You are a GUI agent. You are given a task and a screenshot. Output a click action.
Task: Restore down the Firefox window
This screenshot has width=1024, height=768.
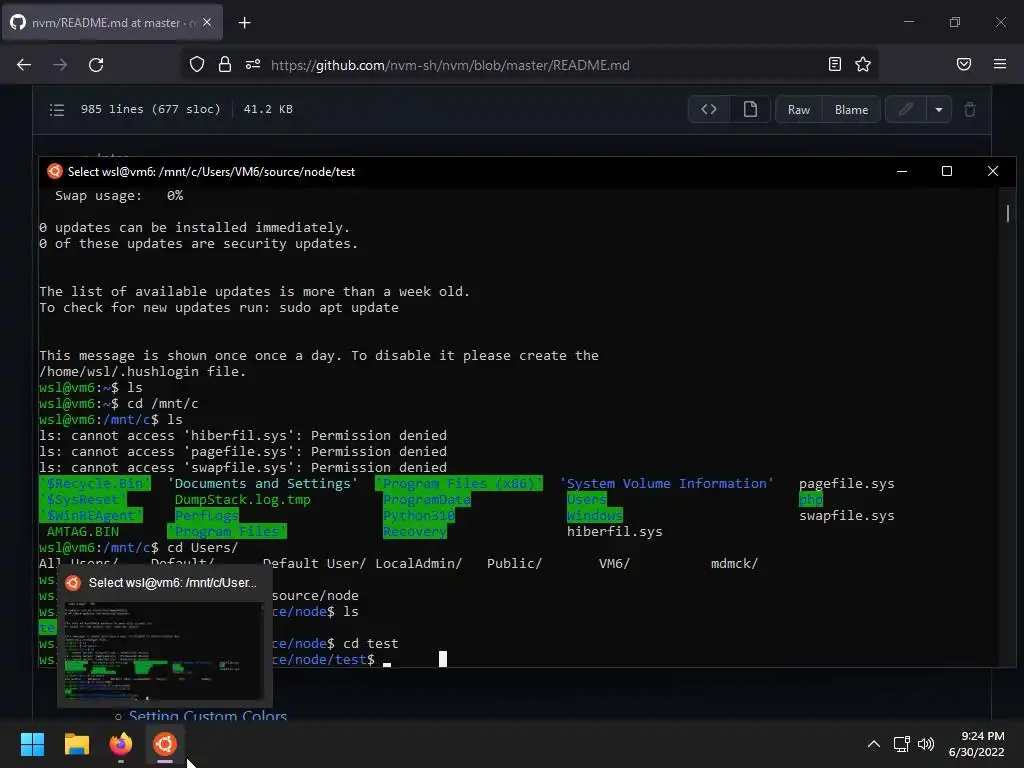[955, 22]
